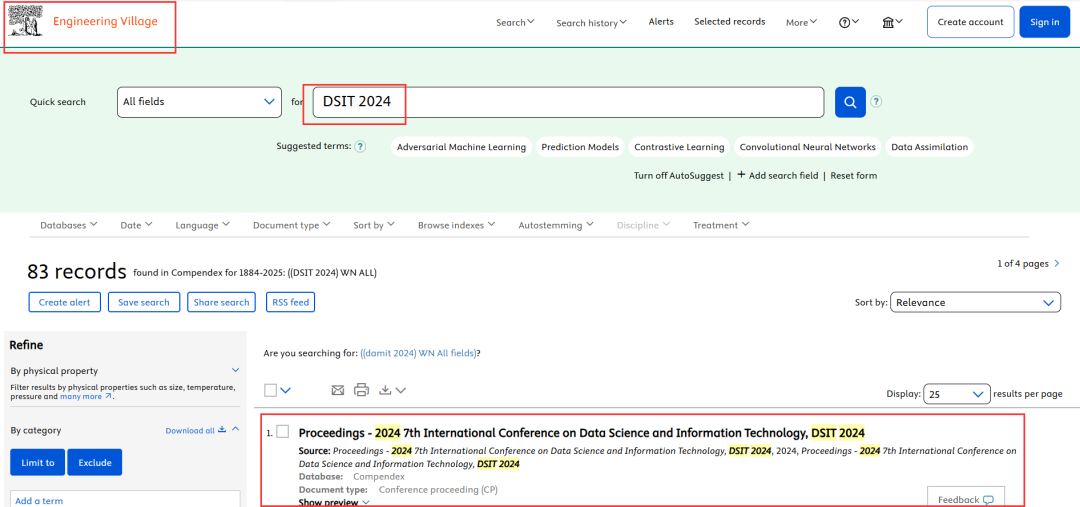Click the Turn off AutoSuggest link
Image resolution: width=1080 pixels, height=507 pixels.
pos(680,175)
